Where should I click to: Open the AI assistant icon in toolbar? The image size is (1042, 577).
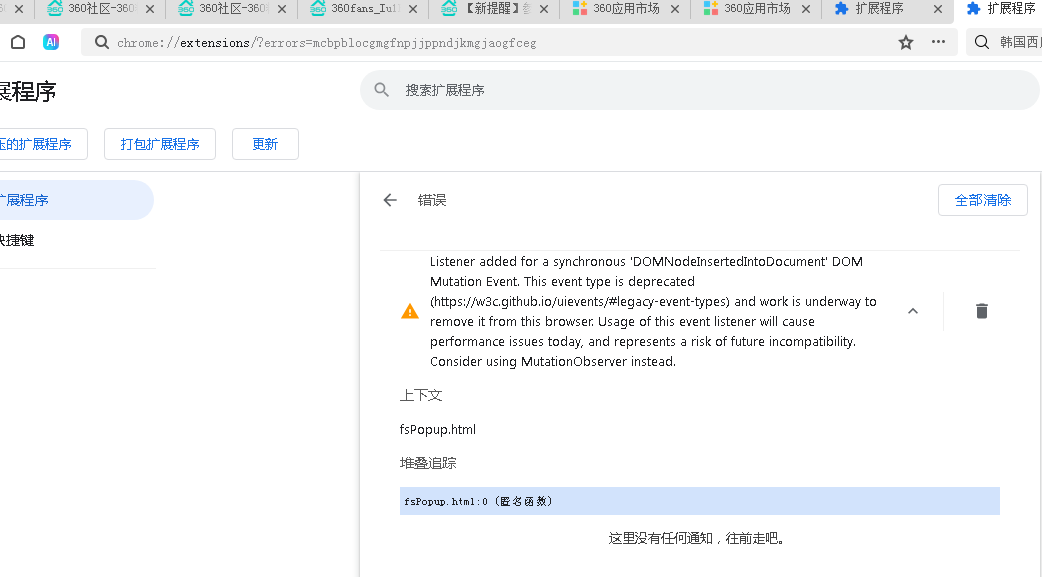point(50,42)
